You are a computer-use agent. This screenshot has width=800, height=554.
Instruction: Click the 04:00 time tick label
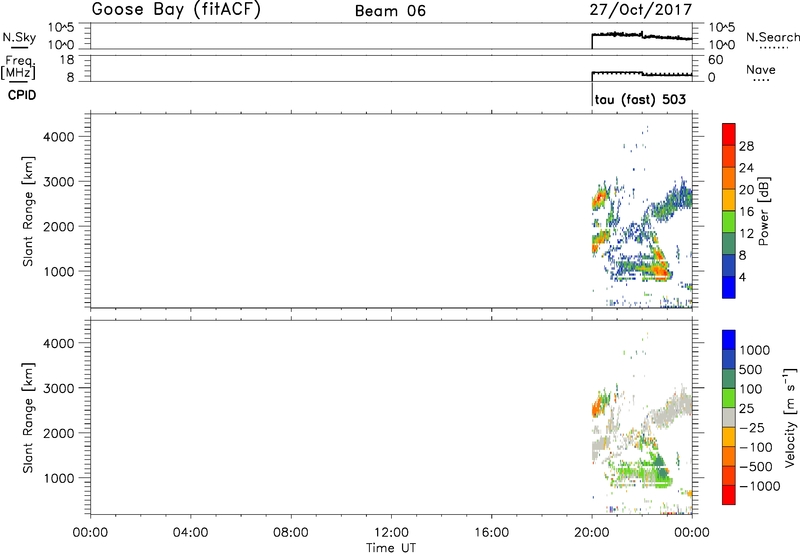[x=190, y=533]
